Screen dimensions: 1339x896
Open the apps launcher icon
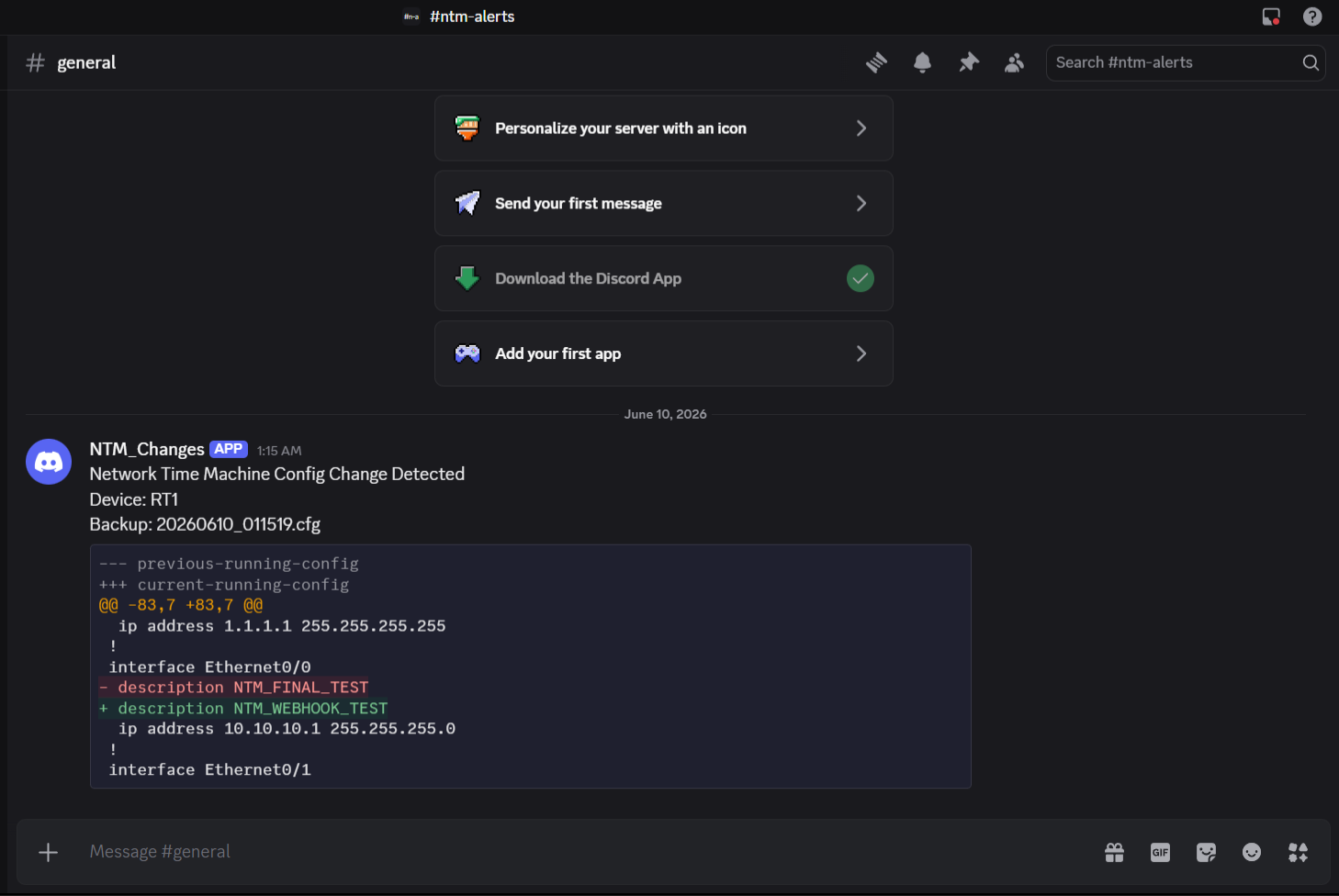click(1298, 852)
